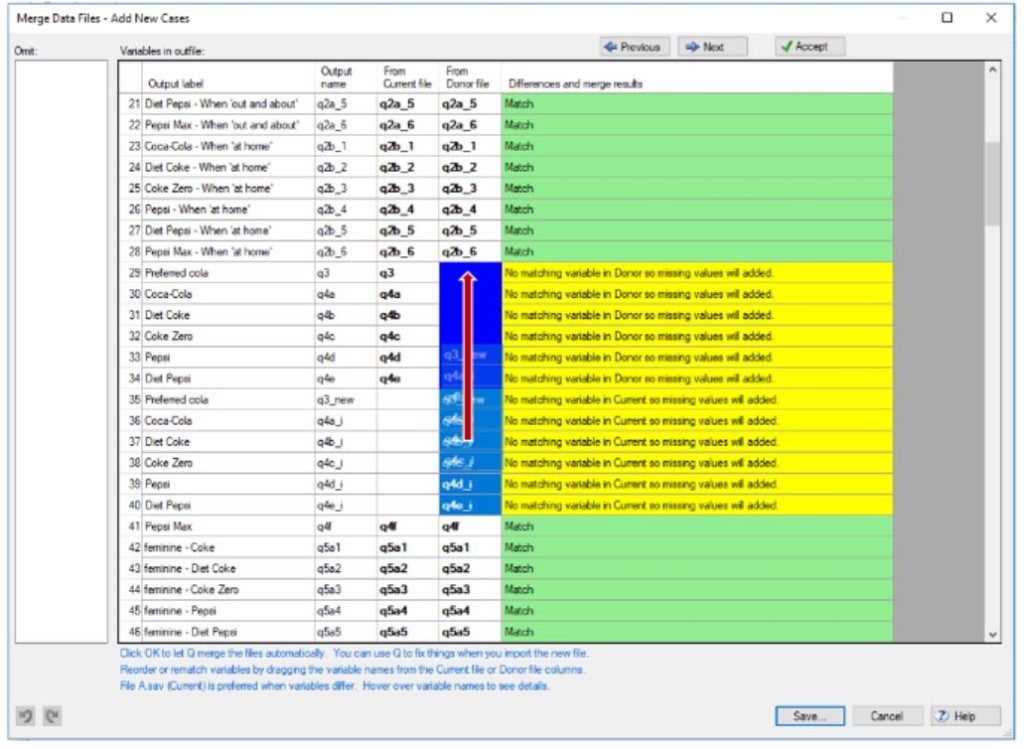Maximize the Merge Data Files window
Screen dimensions: 1024x749
[x=947, y=18]
